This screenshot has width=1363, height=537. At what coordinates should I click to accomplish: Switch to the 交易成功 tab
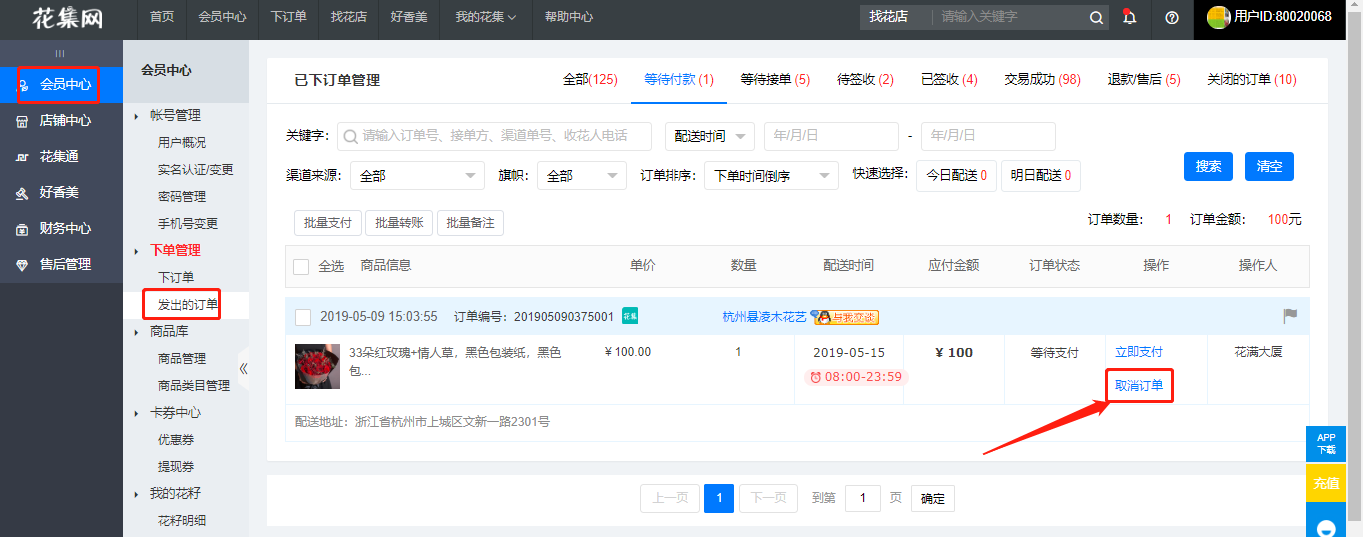pos(1041,80)
